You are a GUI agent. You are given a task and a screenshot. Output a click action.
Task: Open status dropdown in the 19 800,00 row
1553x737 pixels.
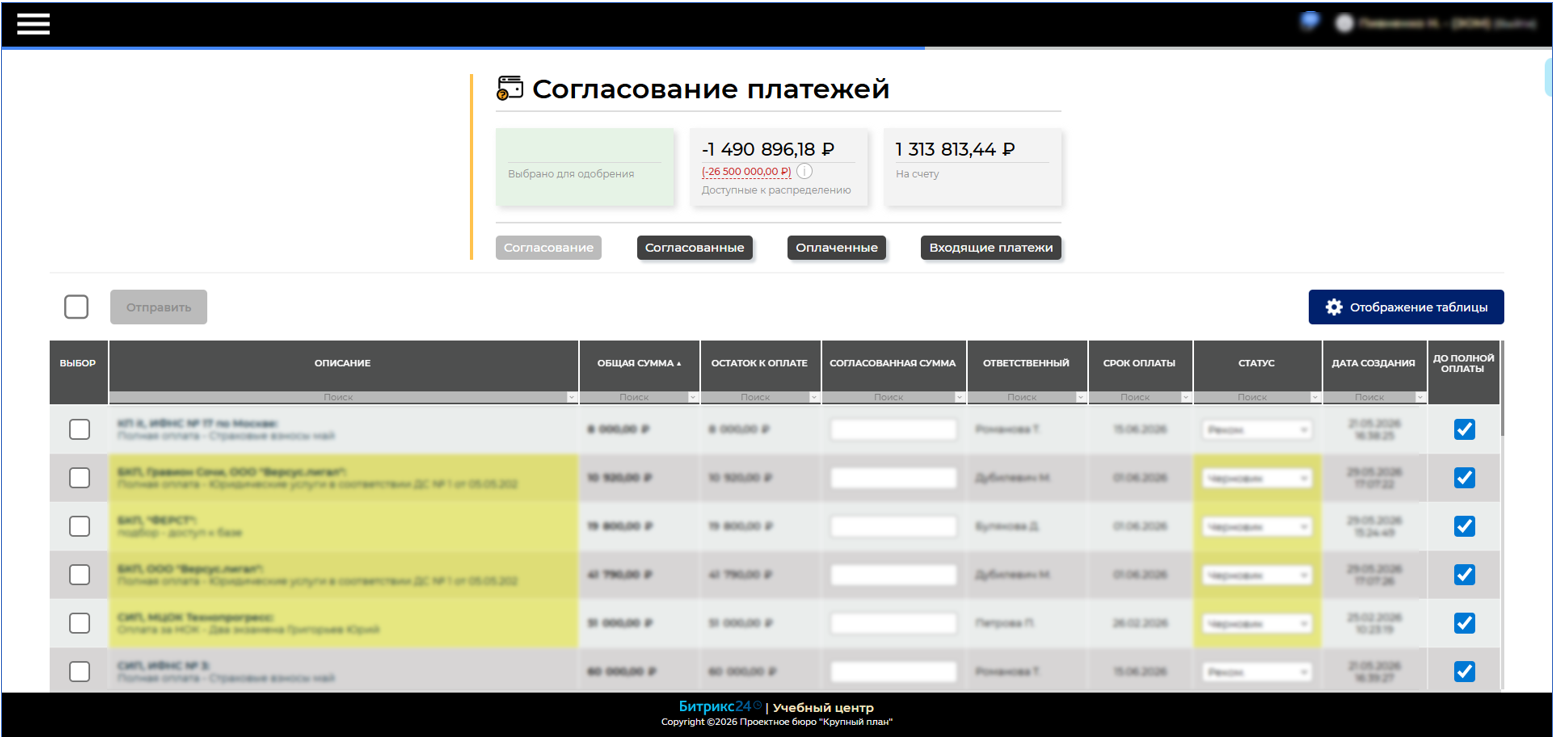point(1257,526)
